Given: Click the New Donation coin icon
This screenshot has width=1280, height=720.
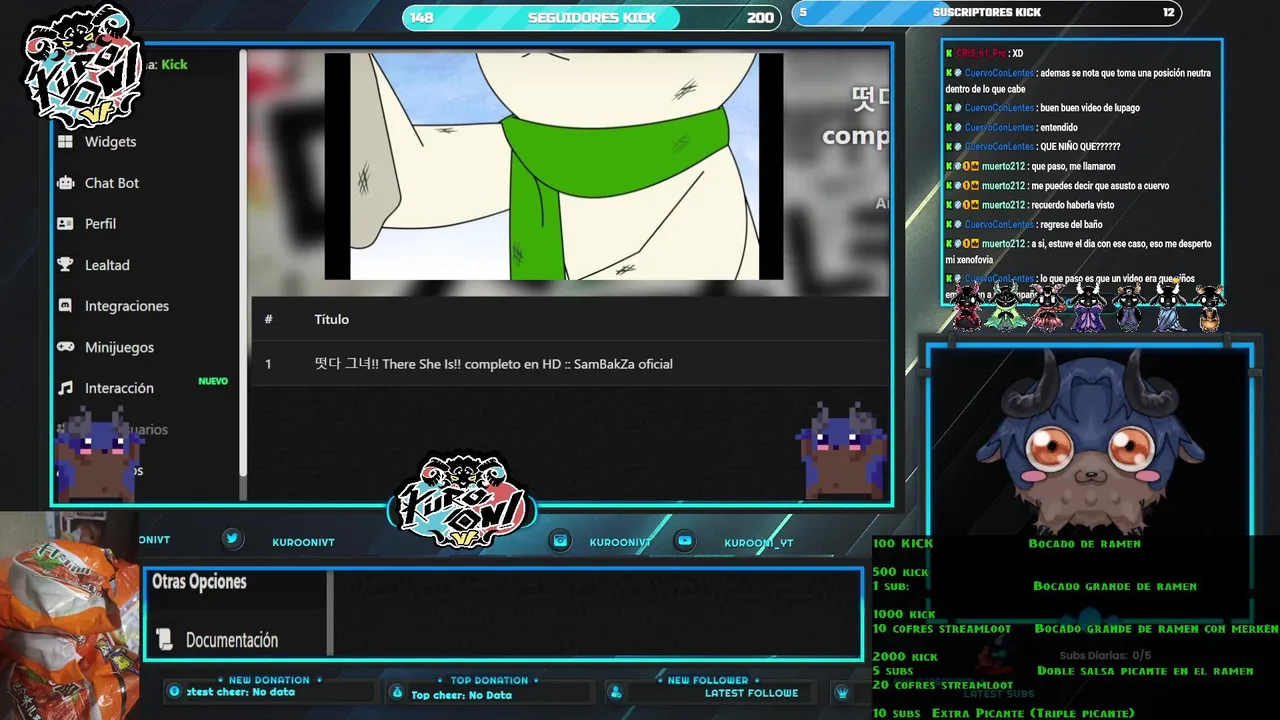Looking at the screenshot, I should click(175, 691).
